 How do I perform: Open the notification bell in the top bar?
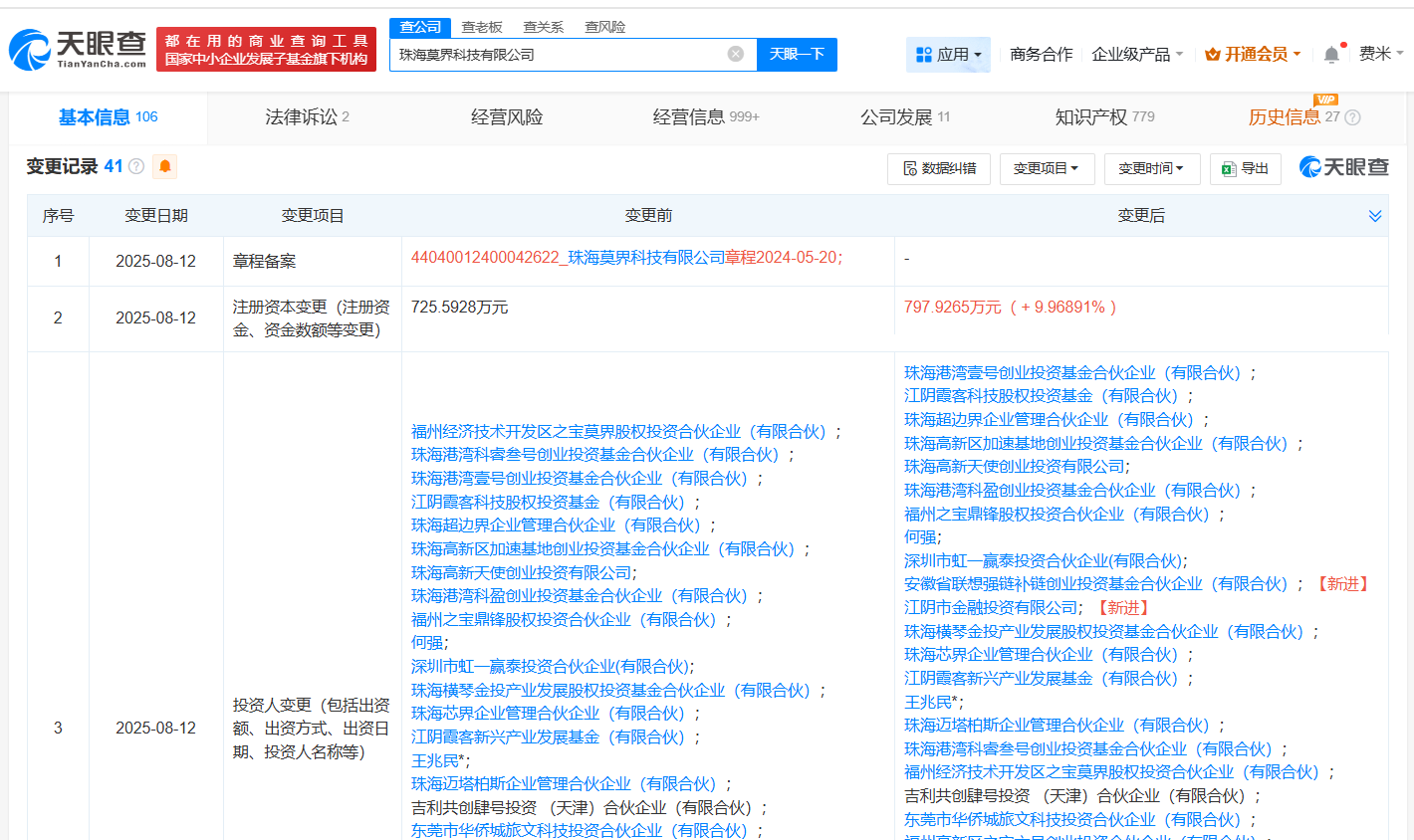(1329, 55)
